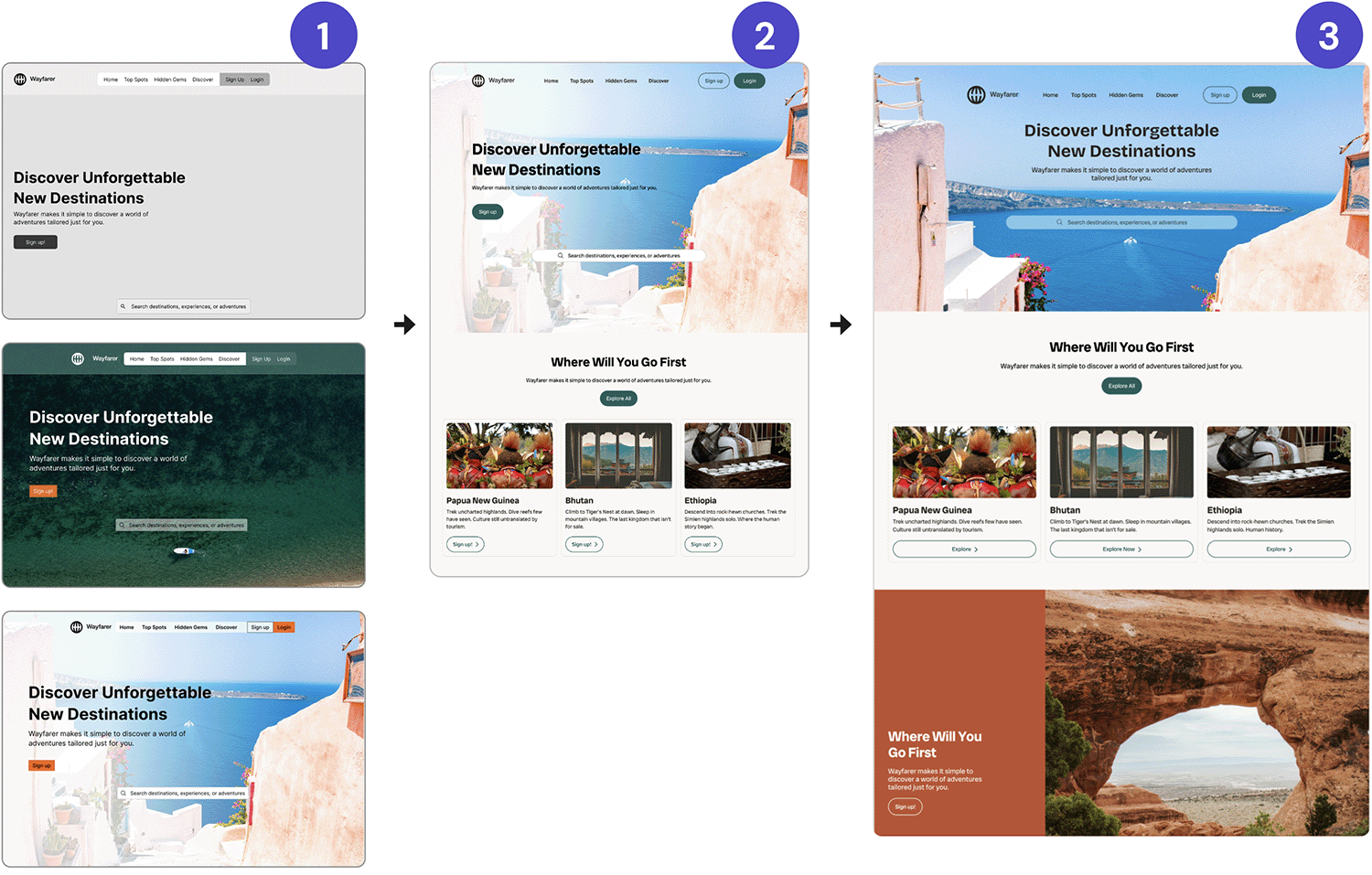Image resolution: width=1372 pixels, height=875 pixels.
Task: Choose Discover in the step 1 Santorini mockup
Action: [x=226, y=627]
